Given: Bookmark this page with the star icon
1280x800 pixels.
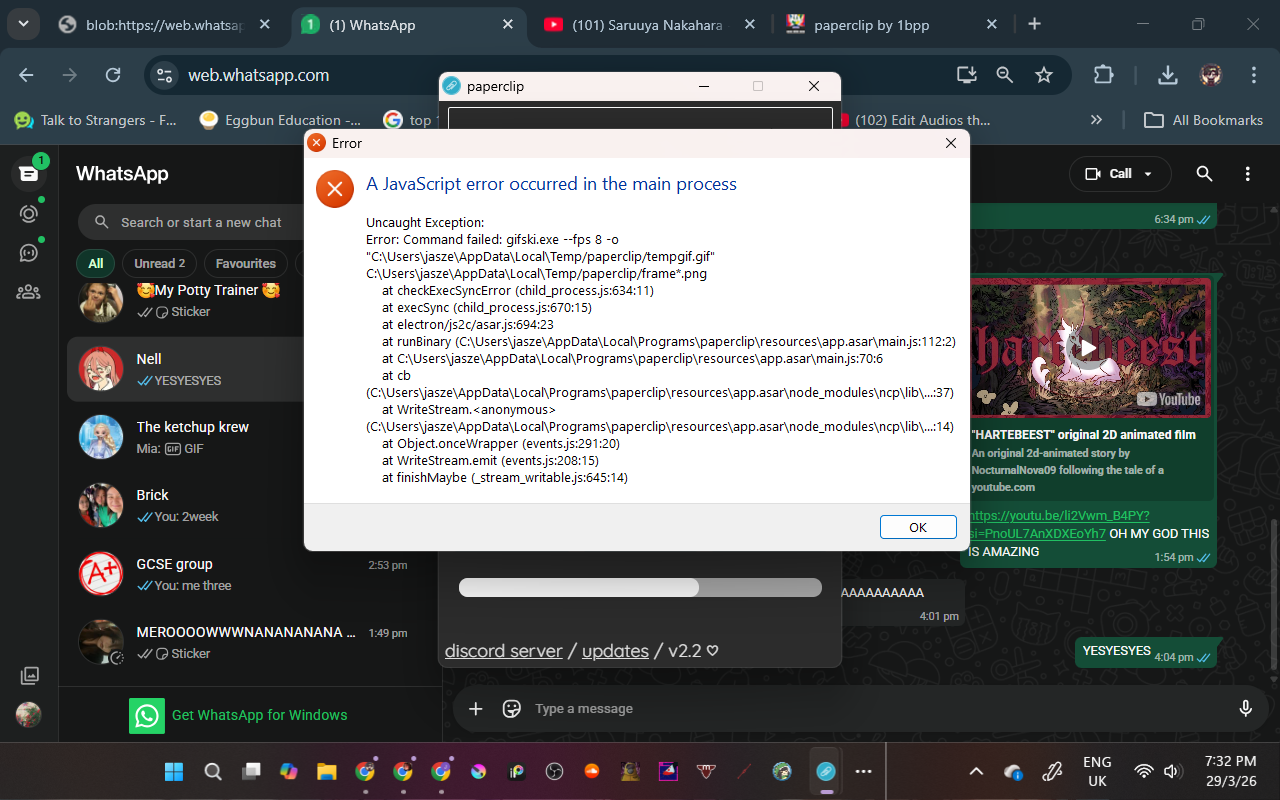Looking at the screenshot, I should click(1044, 75).
